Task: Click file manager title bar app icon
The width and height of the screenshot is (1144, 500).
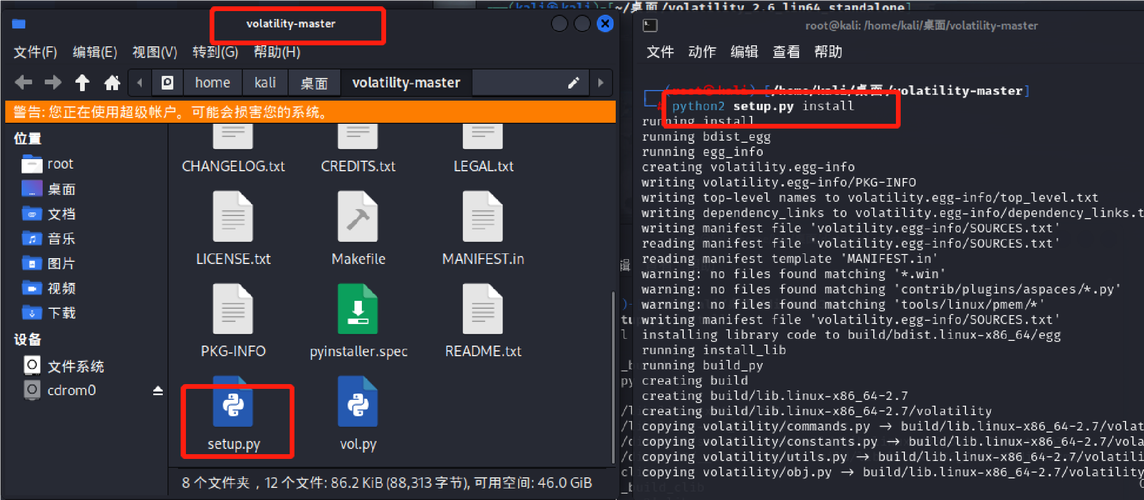Action: point(19,24)
